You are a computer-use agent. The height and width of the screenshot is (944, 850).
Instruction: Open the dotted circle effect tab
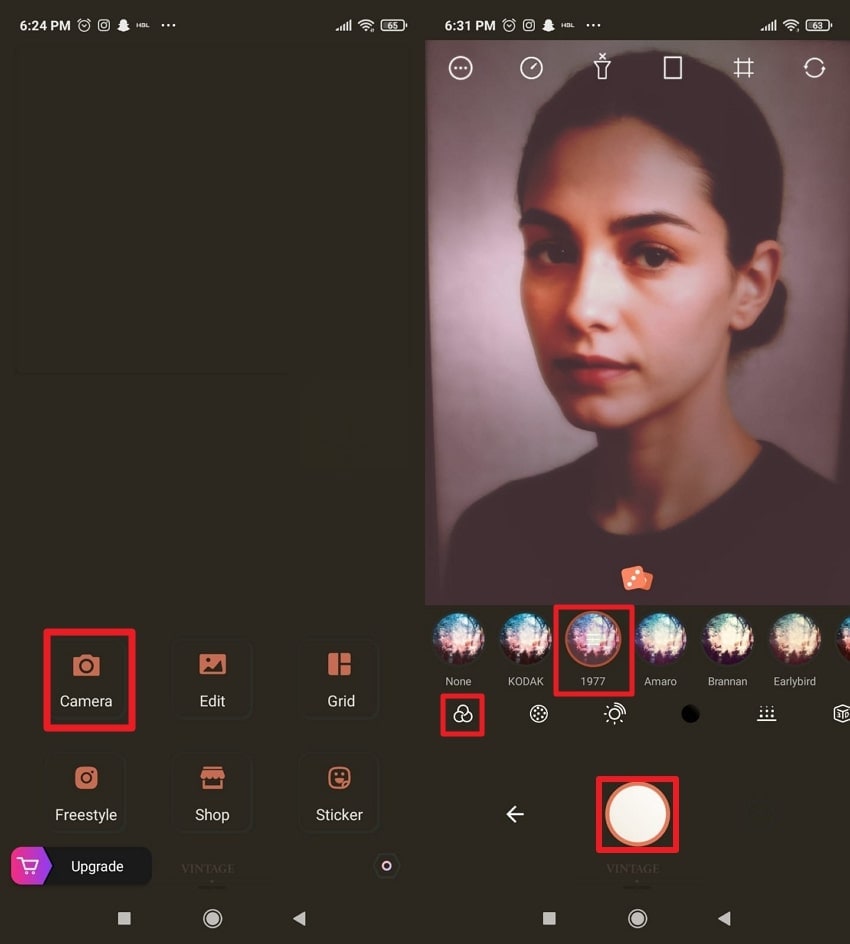538,714
